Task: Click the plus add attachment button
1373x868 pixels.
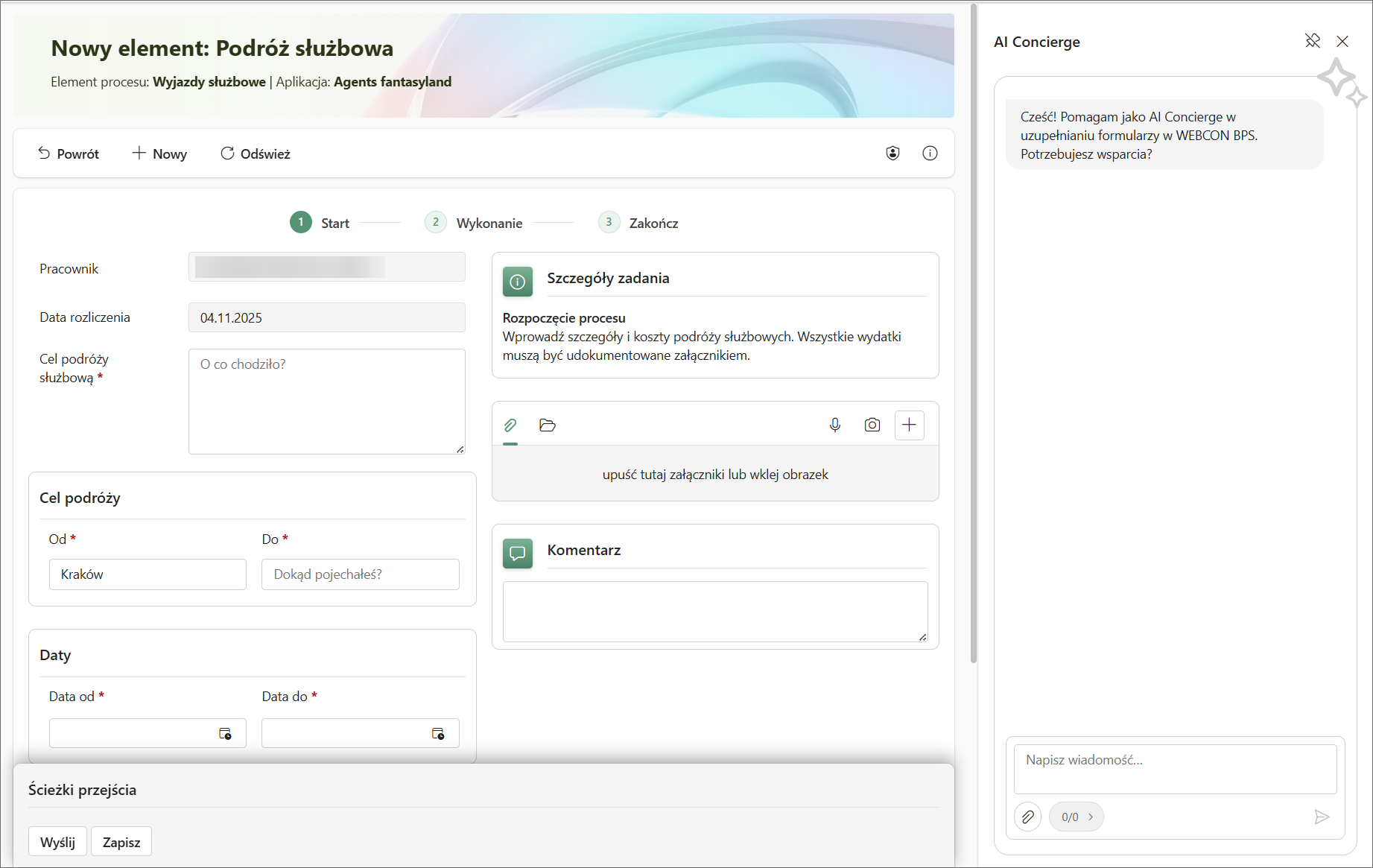Action: (x=909, y=425)
